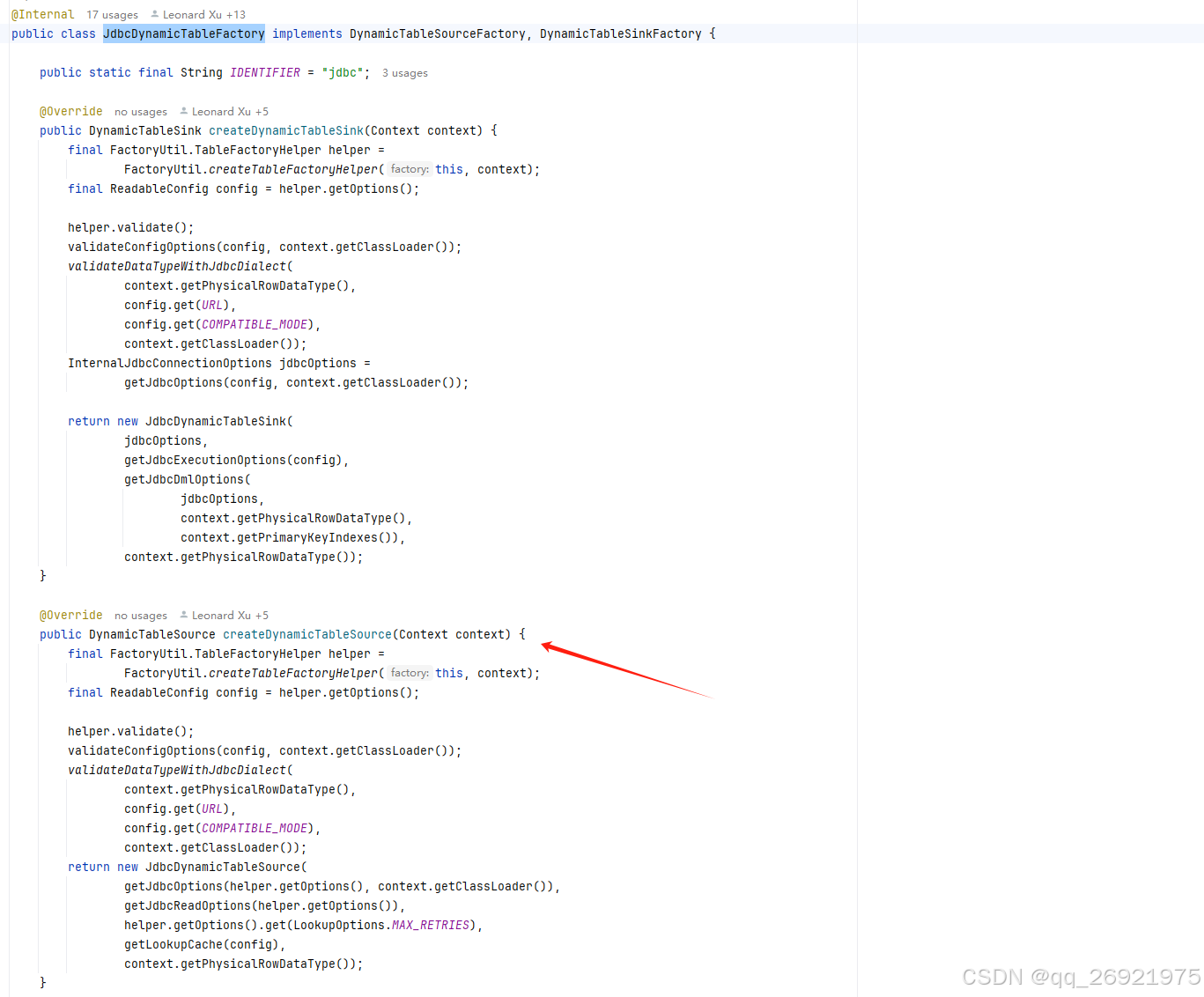Click 'factory:' parameter hint in createDynamicTableSource

[x=410, y=673]
